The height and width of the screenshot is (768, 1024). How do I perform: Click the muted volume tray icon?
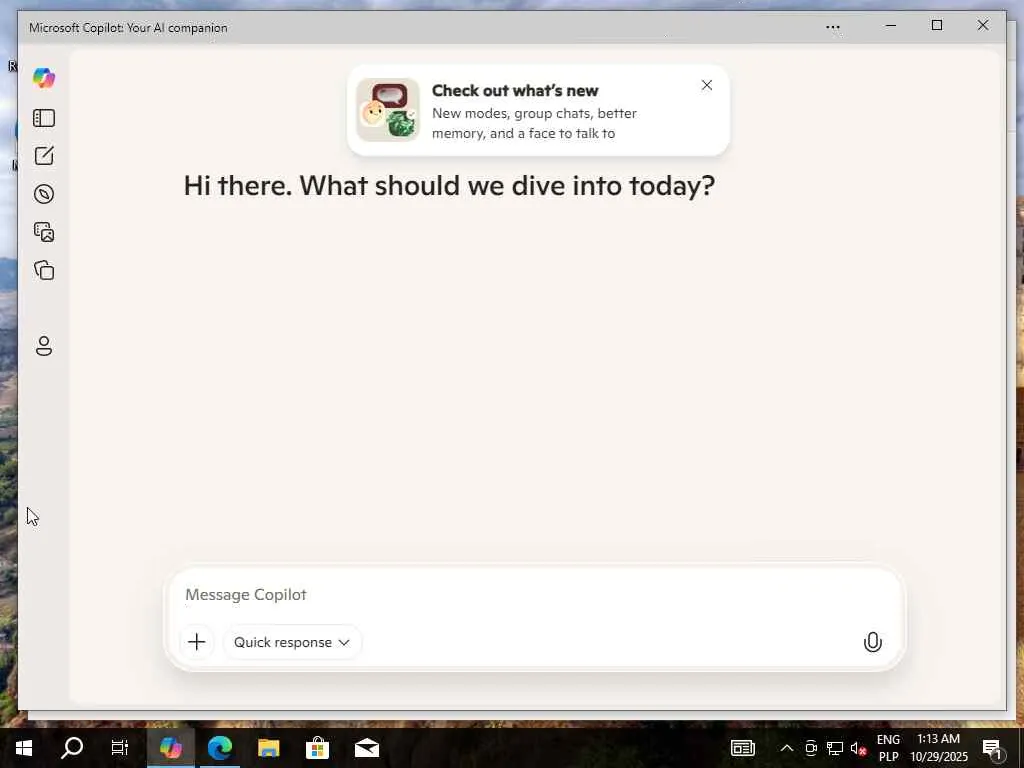point(858,748)
